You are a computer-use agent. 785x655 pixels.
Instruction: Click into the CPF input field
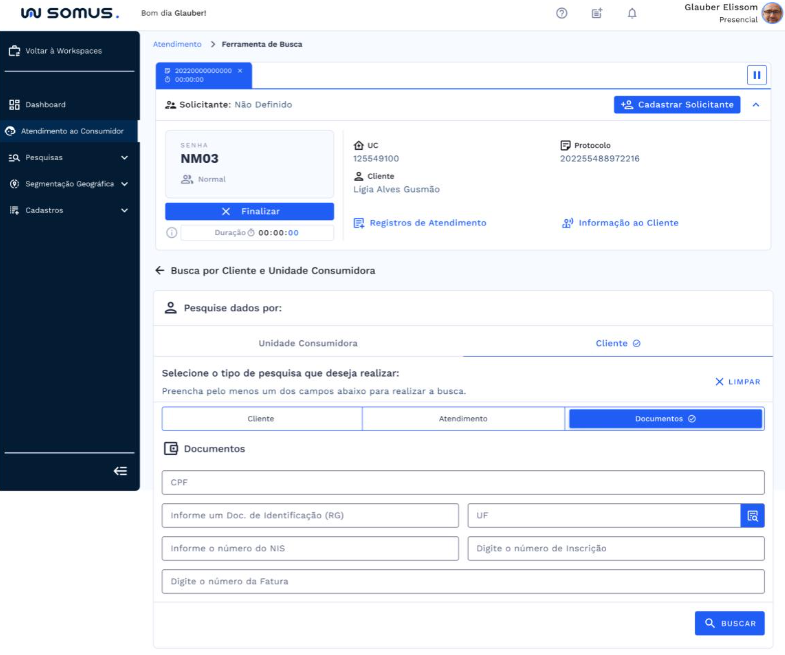tap(462, 482)
